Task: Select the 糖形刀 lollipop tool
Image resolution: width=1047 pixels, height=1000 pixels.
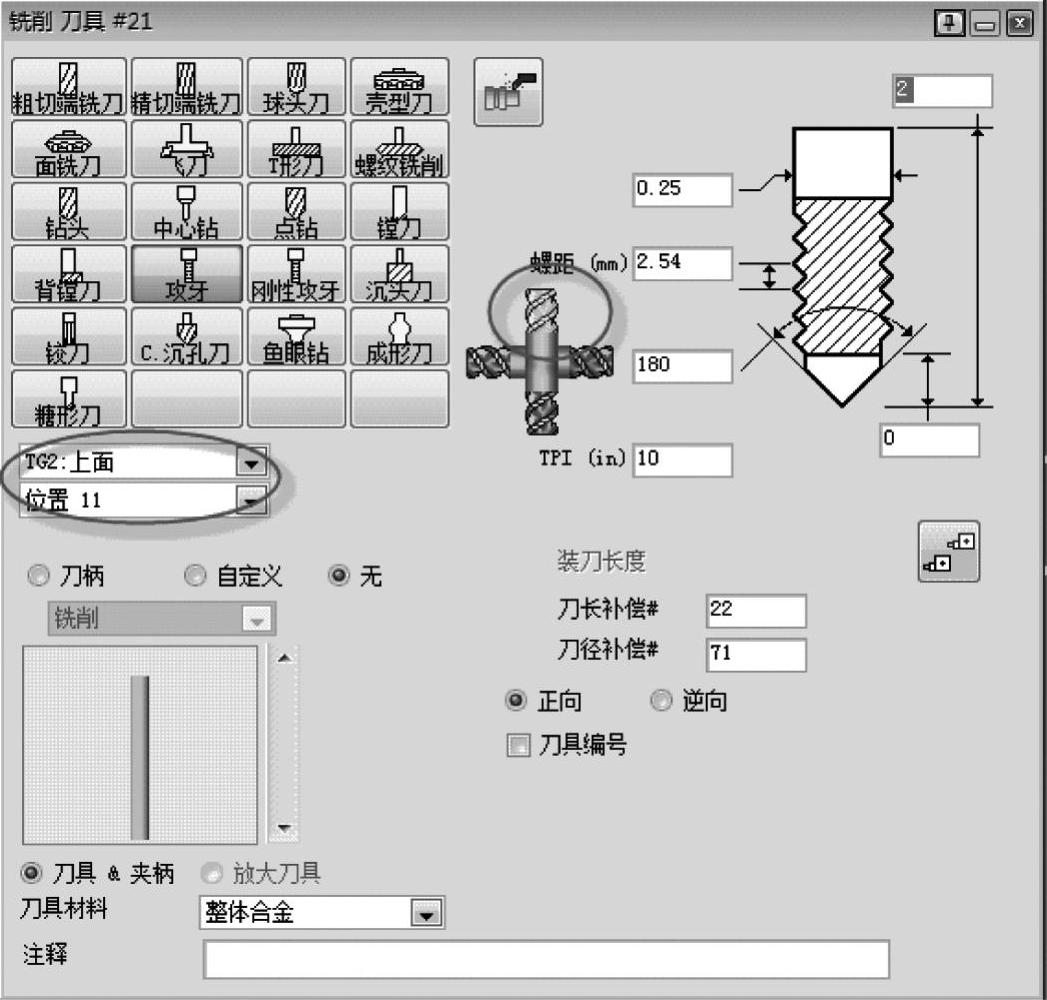Action: point(69,399)
